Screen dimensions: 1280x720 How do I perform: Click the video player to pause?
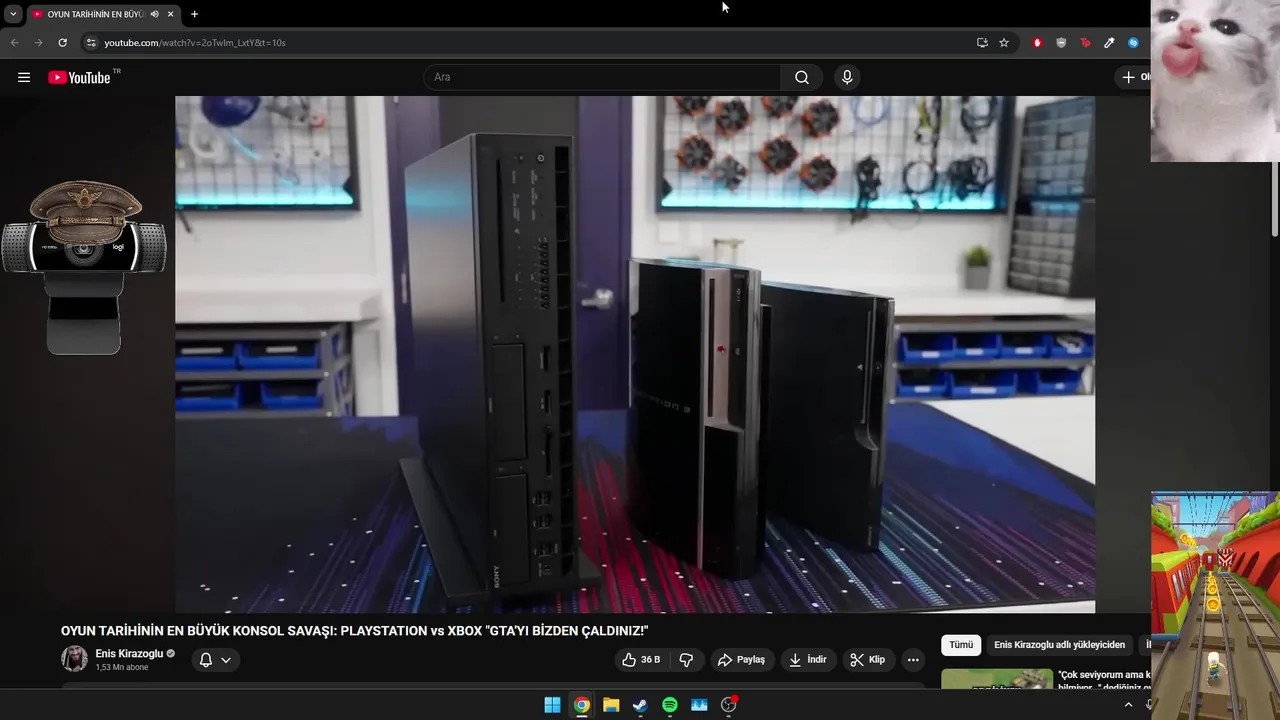[635, 354]
